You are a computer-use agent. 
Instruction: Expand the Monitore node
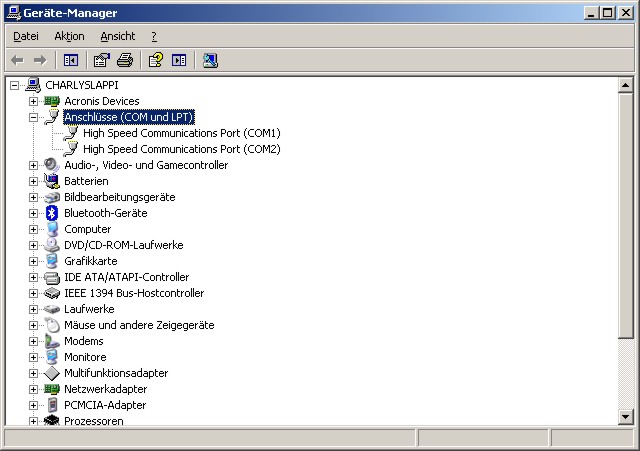(x=33, y=358)
